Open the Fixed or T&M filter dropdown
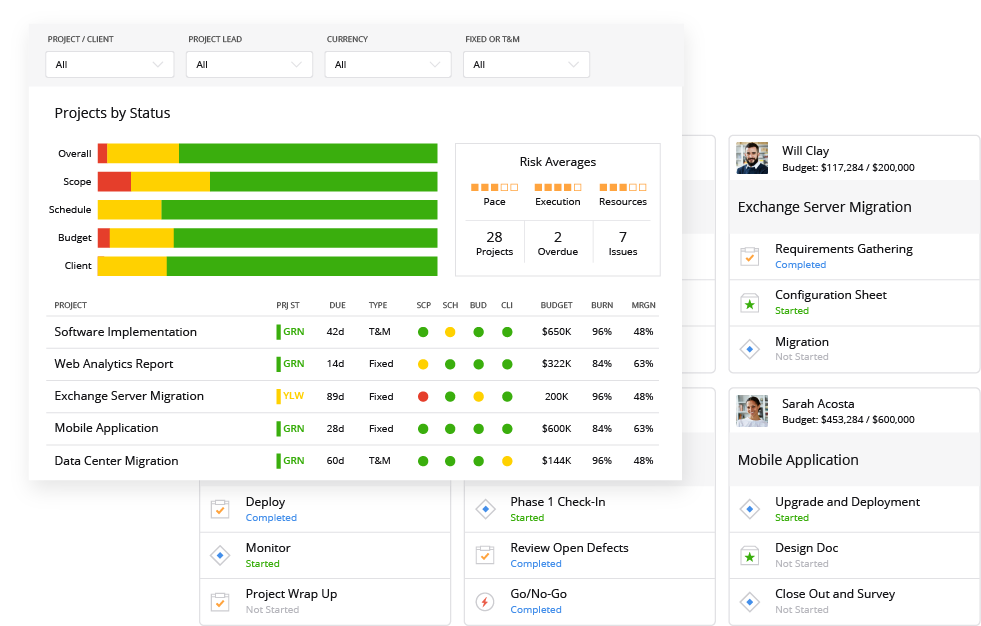This screenshot has height=626, width=981. coord(526,64)
